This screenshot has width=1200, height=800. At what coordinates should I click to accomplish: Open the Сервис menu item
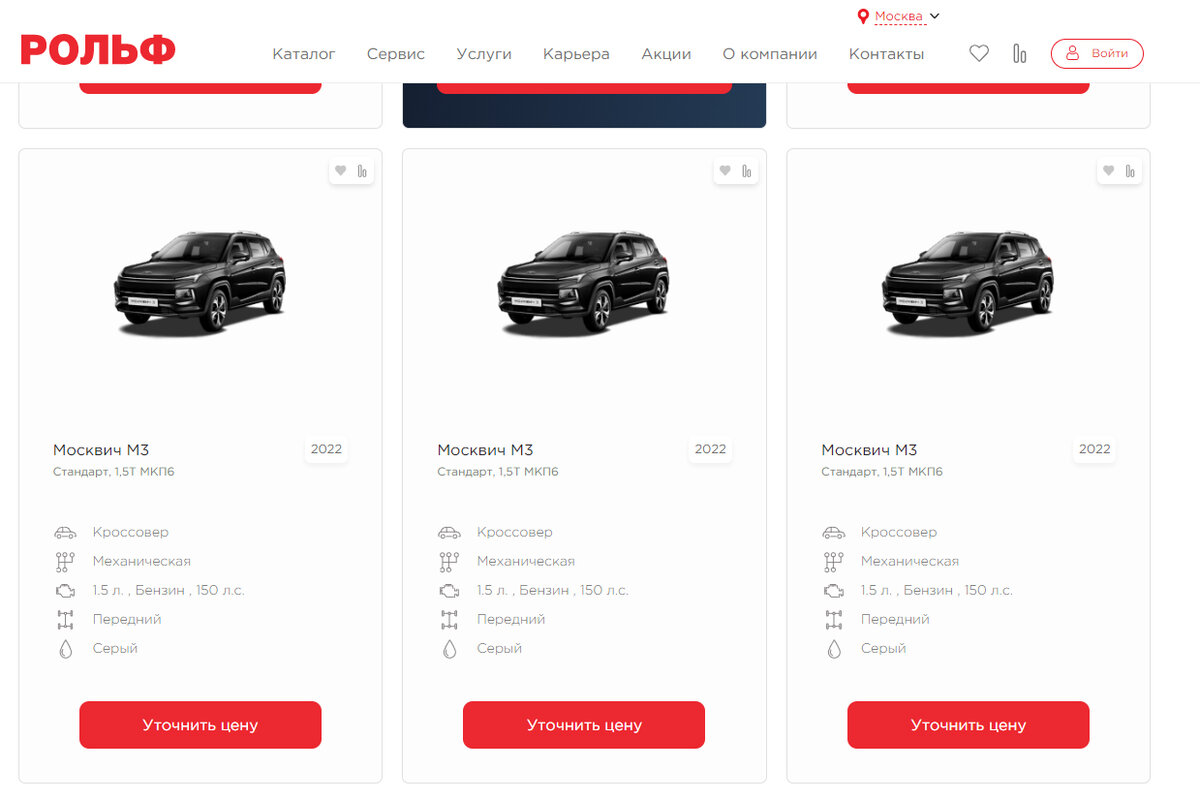pyautogui.click(x=396, y=54)
